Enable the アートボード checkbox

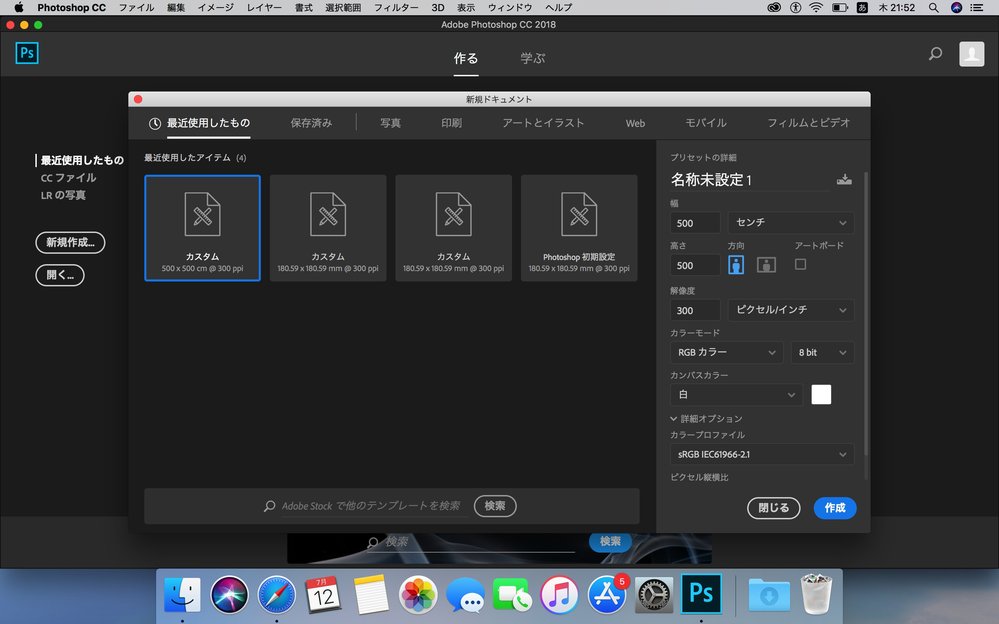pyautogui.click(x=800, y=264)
